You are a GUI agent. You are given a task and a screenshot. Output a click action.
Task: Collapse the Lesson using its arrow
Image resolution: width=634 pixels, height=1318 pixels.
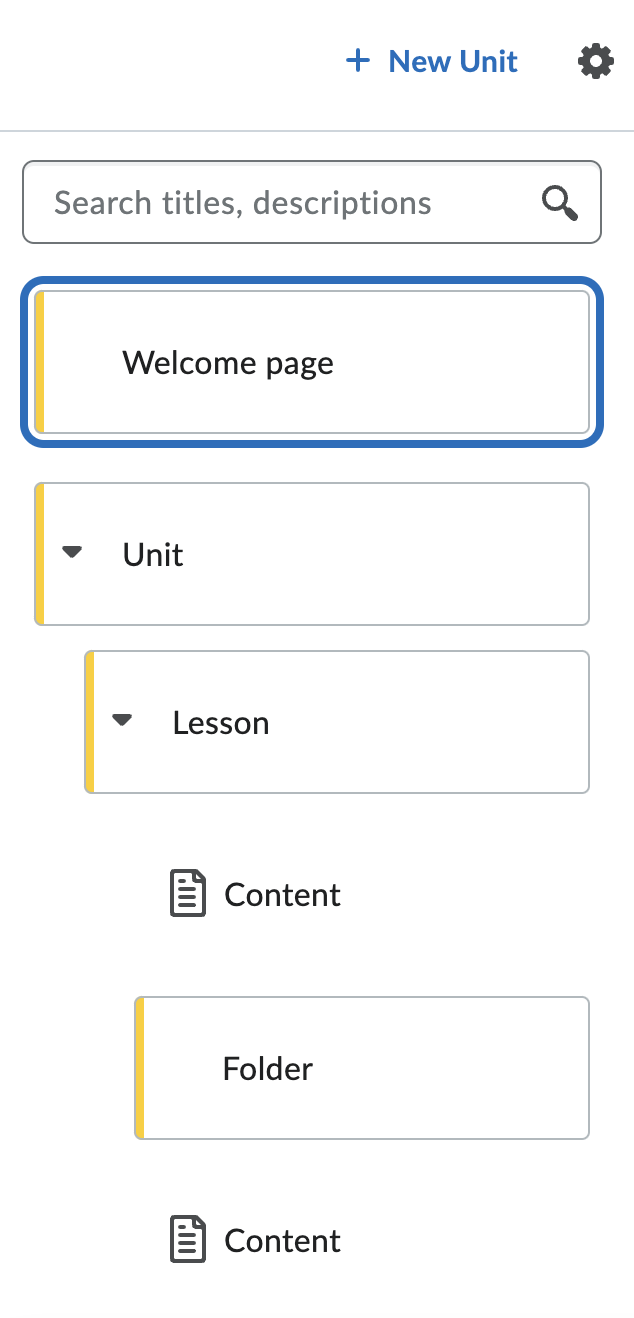point(122,720)
